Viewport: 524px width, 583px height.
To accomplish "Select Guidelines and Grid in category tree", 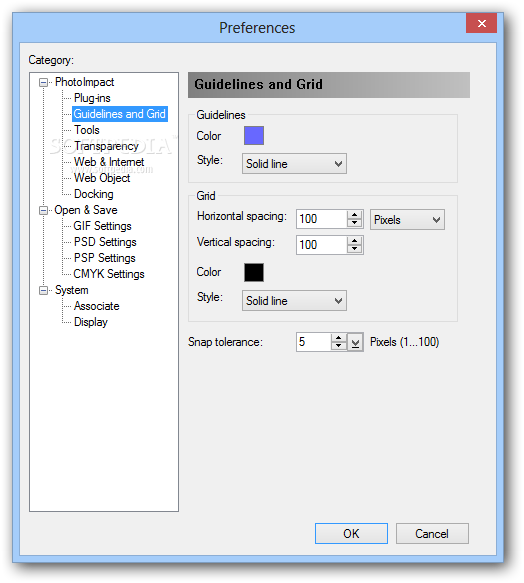I will pyautogui.click(x=119, y=114).
